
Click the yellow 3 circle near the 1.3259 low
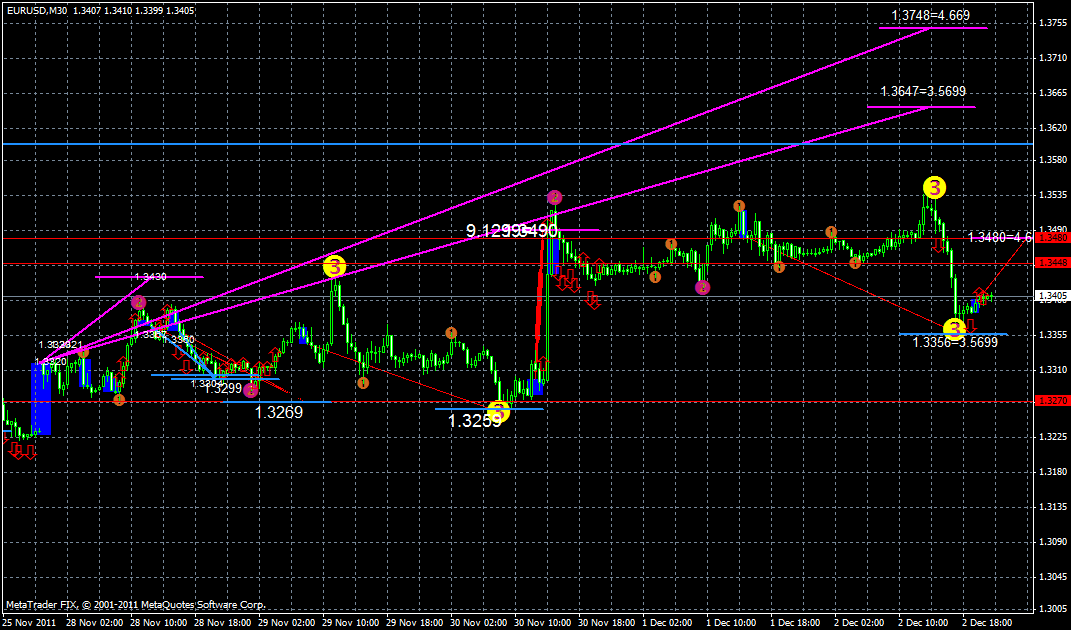coord(497,409)
